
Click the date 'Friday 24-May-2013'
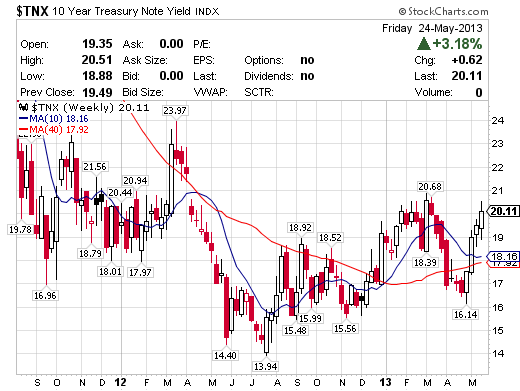pos(432,28)
